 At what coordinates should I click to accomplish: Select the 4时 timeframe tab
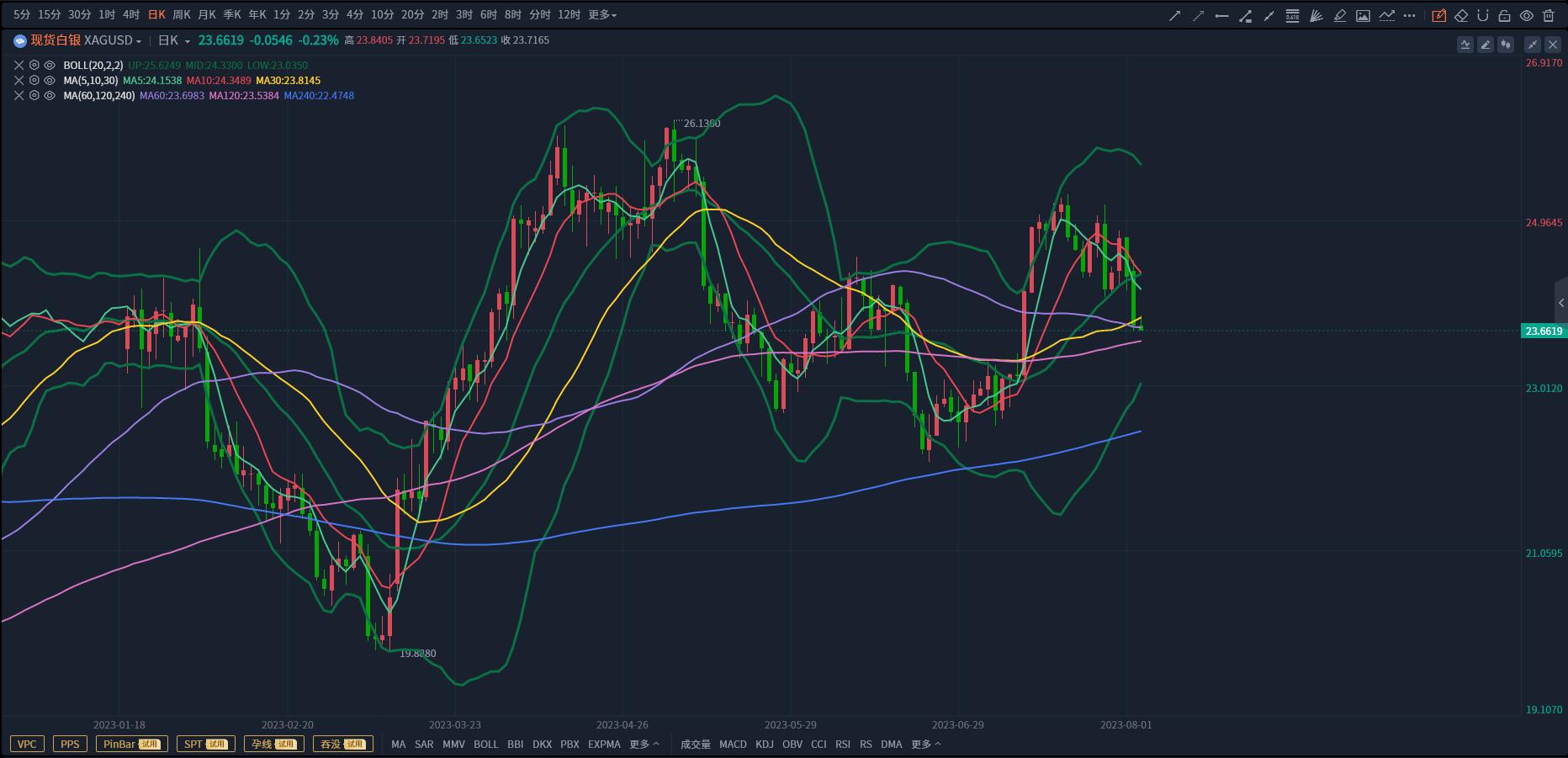pos(131,15)
